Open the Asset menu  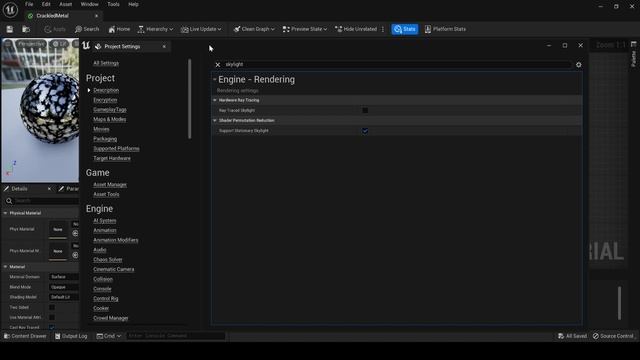click(x=66, y=4)
